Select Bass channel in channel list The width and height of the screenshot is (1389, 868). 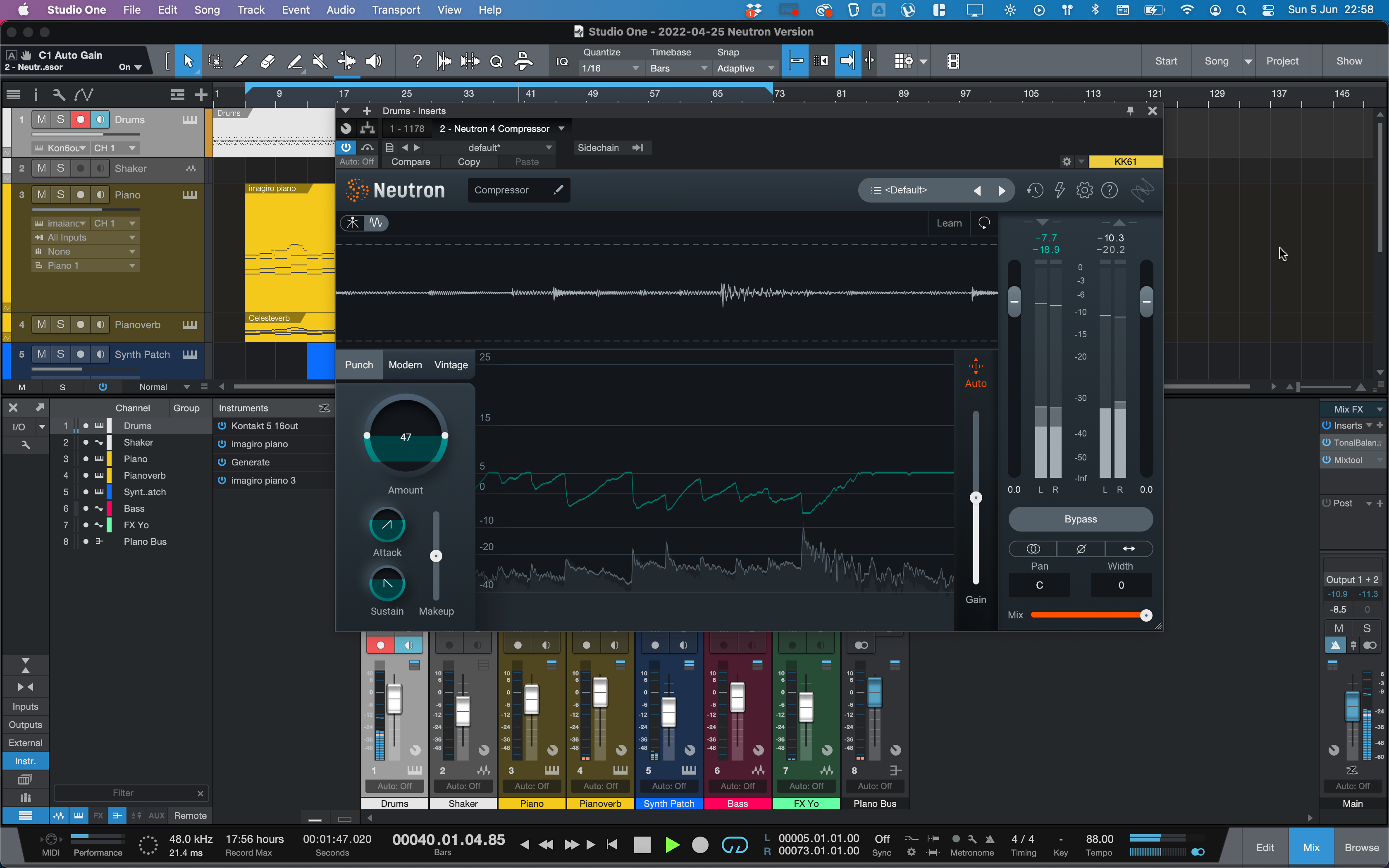[x=134, y=509]
